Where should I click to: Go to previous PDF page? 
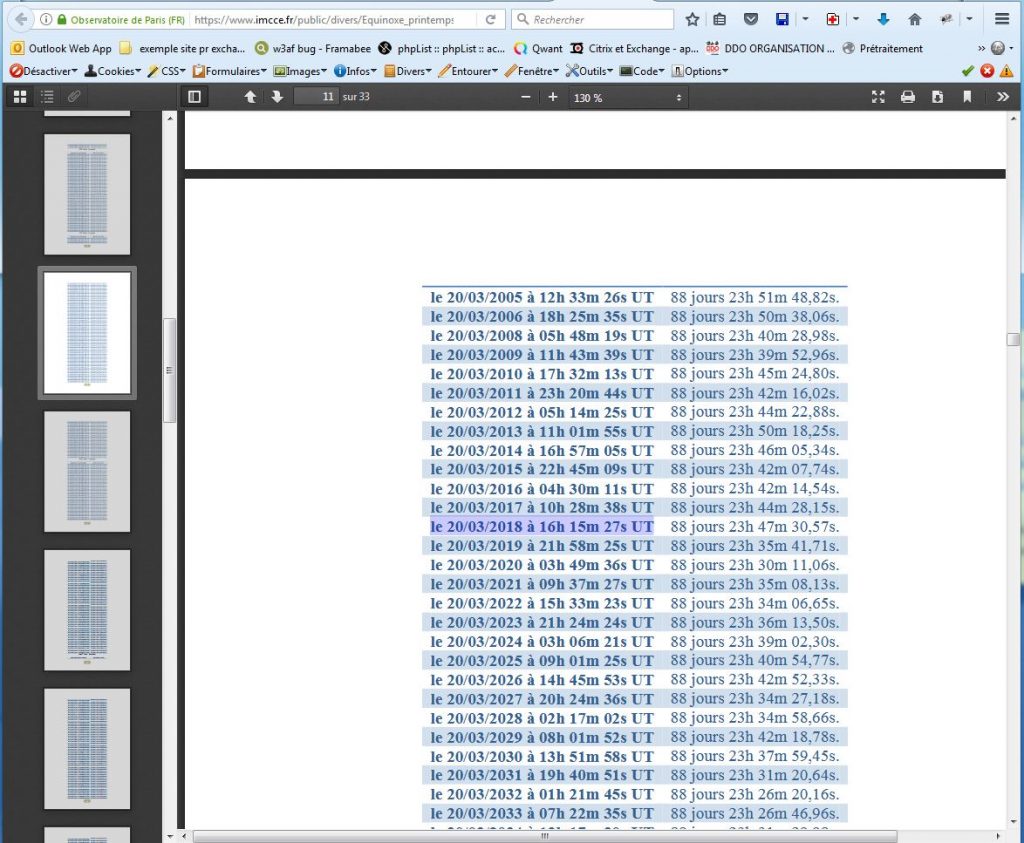pyautogui.click(x=251, y=97)
